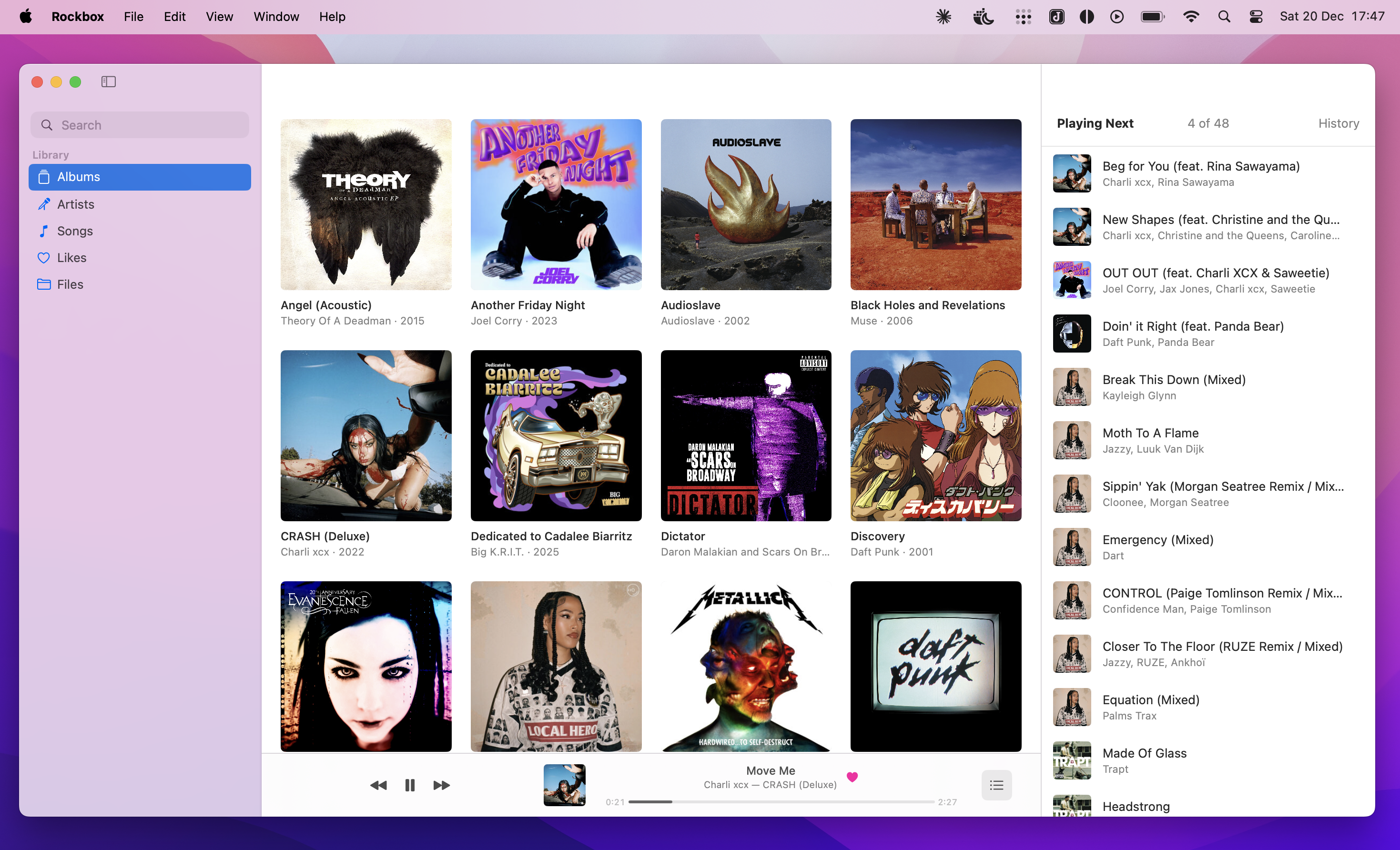
Task: Pause the currently playing track
Action: 410,785
